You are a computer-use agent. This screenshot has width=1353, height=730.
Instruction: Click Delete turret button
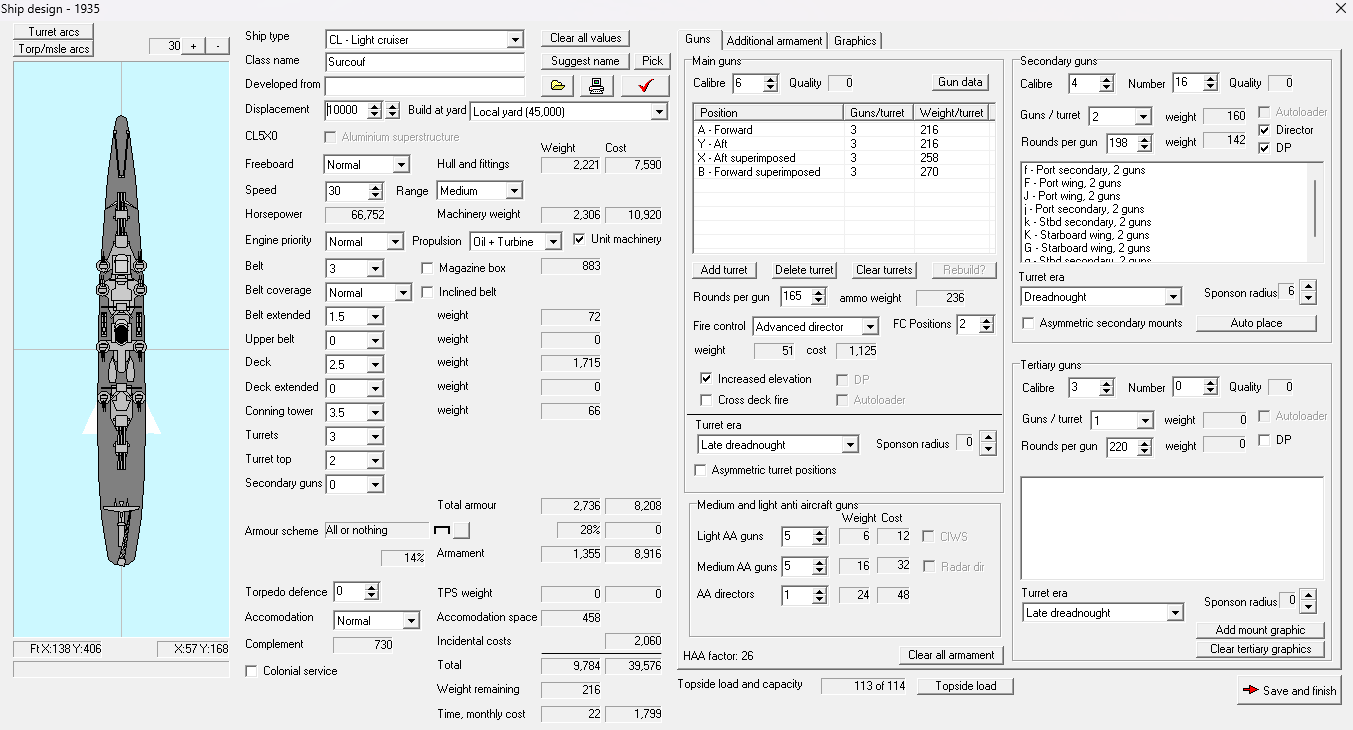click(x=804, y=270)
